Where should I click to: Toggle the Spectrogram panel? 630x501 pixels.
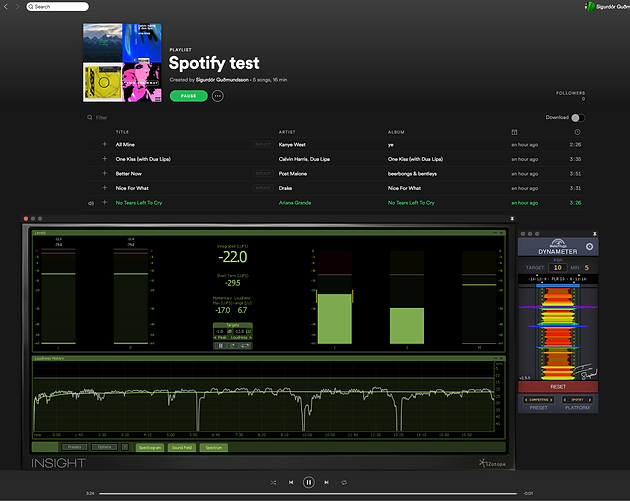click(150, 448)
